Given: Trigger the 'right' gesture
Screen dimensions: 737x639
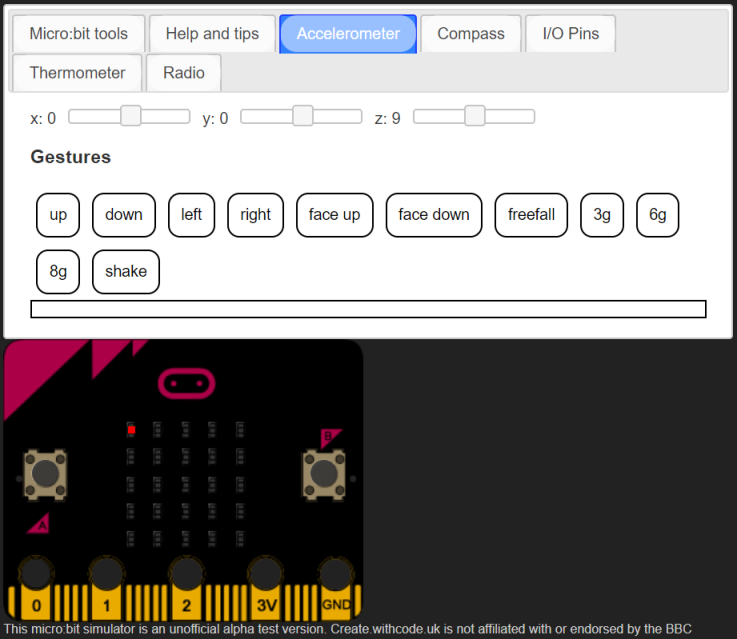Looking at the screenshot, I should click(x=255, y=215).
